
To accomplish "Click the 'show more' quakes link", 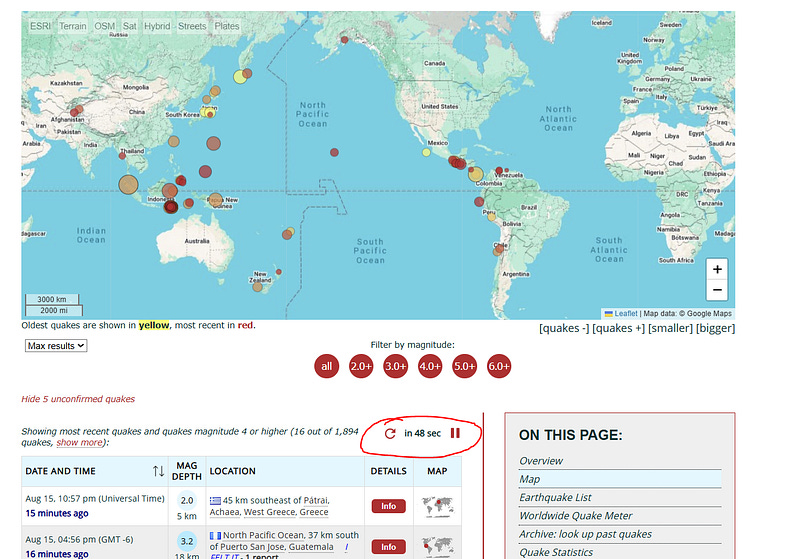I will click(x=79, y=442).
